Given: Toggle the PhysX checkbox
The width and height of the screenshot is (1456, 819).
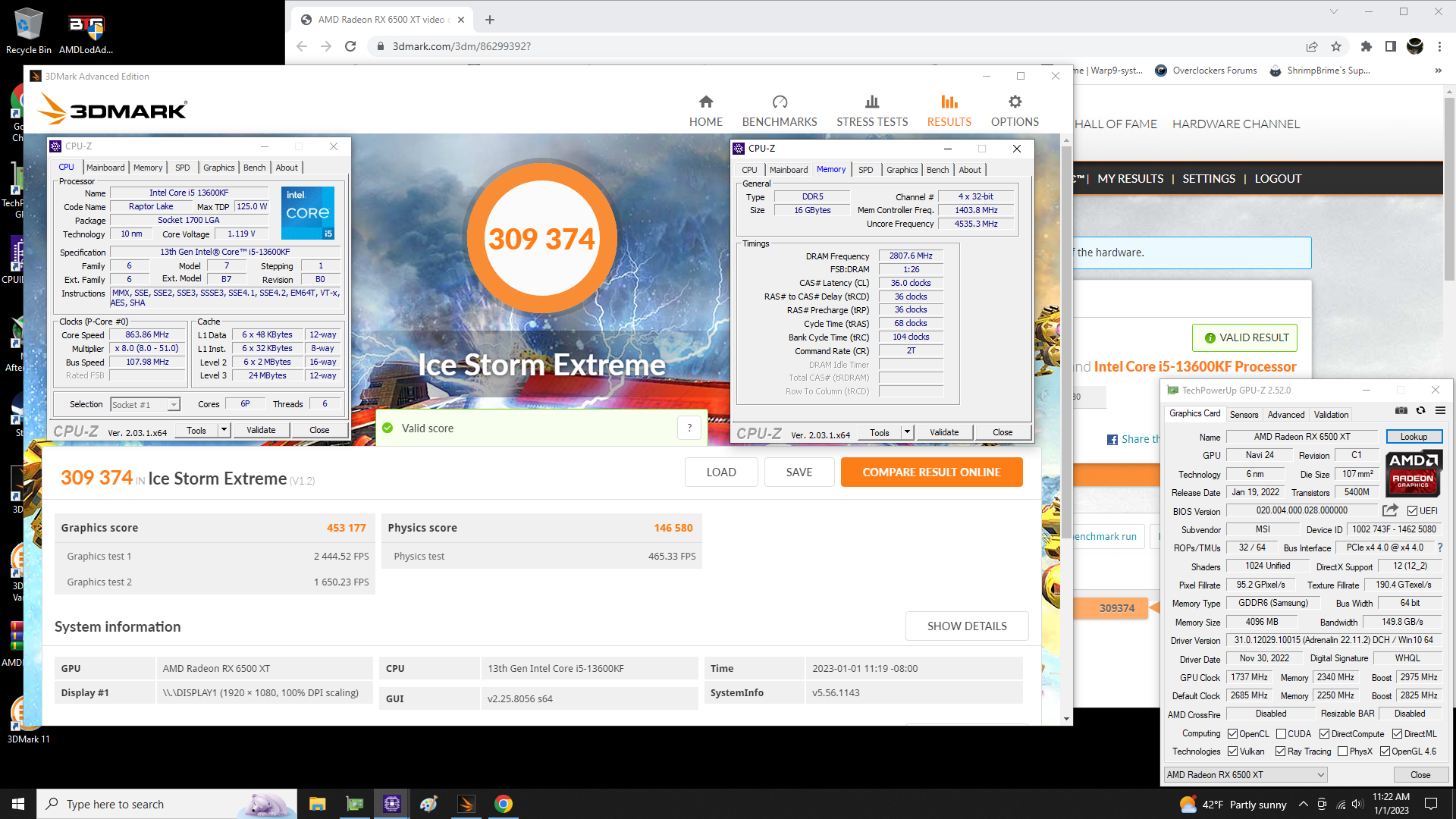Looking at the screenshot, I should 1342,752.
